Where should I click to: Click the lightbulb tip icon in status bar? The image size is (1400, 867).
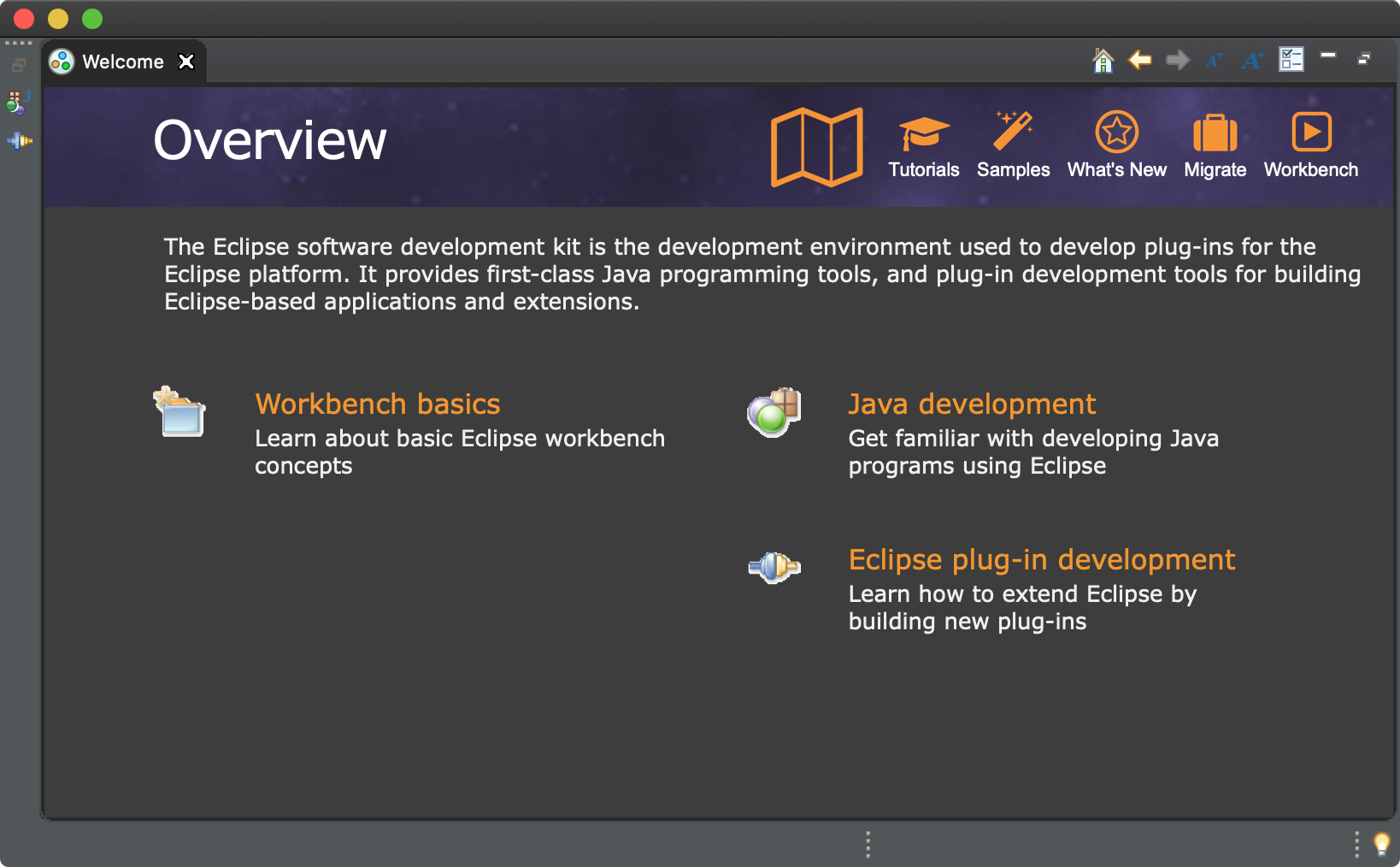tap(1381, 845)
